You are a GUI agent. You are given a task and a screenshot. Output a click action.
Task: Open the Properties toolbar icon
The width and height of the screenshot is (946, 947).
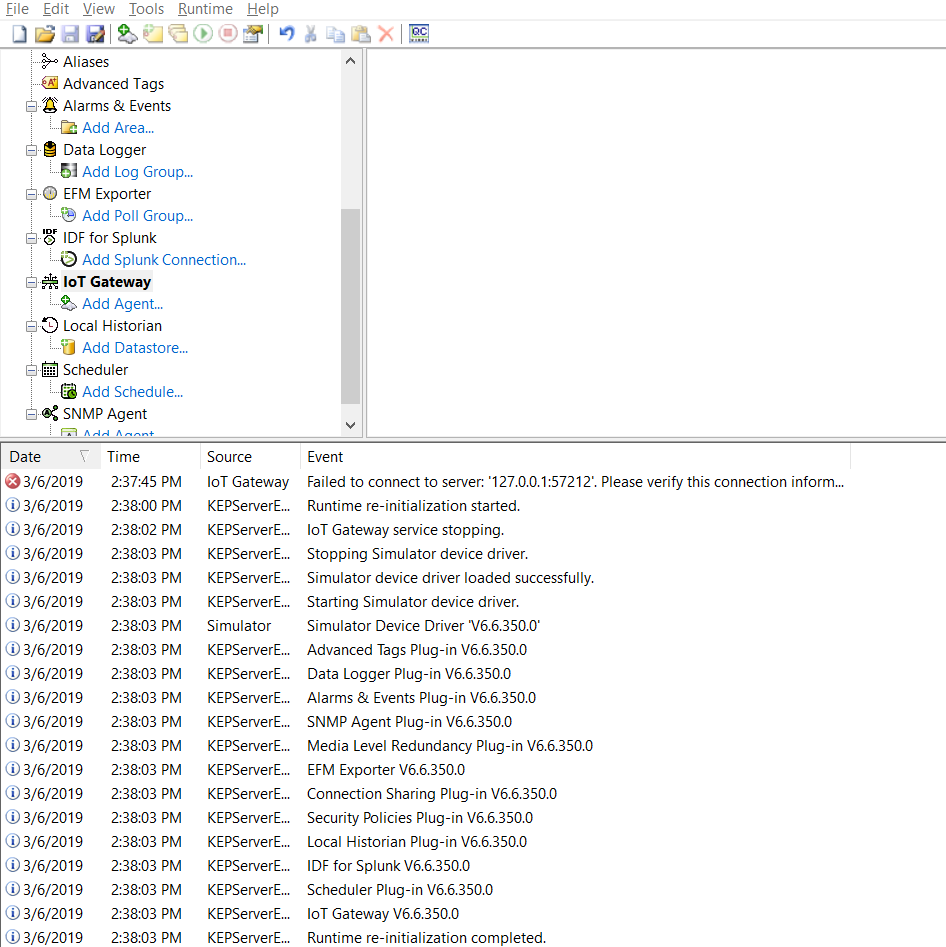coord(254,33)
